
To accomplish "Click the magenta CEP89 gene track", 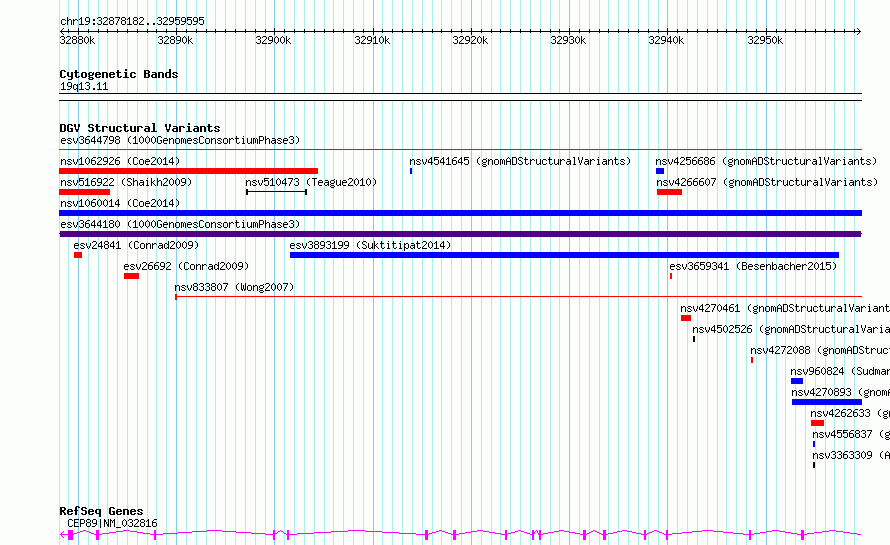I will pyautogui.click(x=460, y=534).
